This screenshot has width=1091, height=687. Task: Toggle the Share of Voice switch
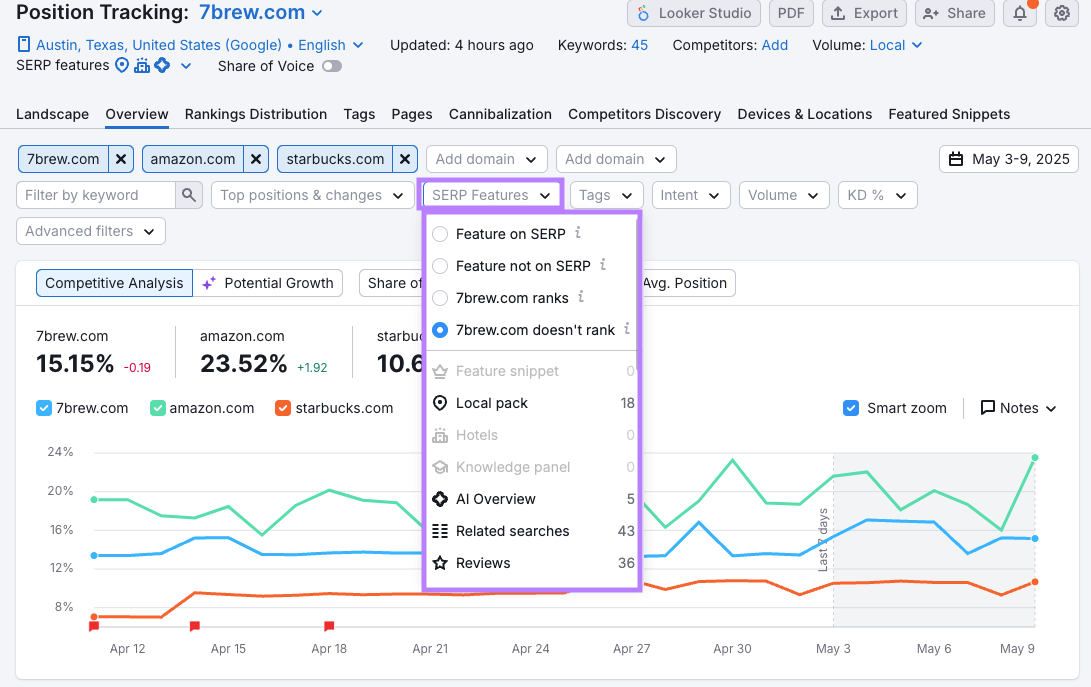(331, 66)
